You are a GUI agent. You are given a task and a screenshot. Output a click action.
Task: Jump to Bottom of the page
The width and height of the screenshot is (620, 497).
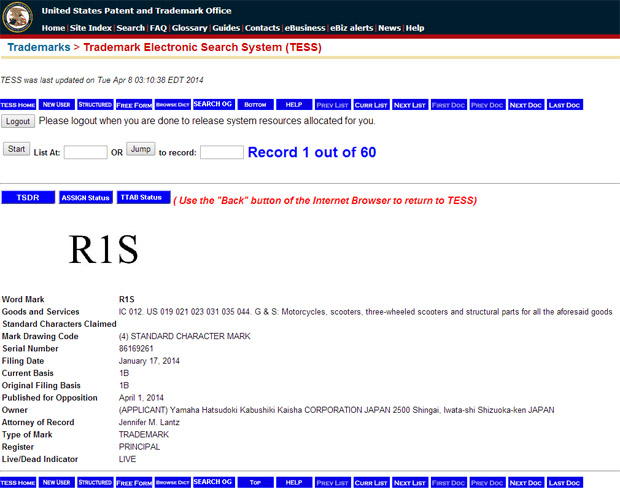[255, 105]
